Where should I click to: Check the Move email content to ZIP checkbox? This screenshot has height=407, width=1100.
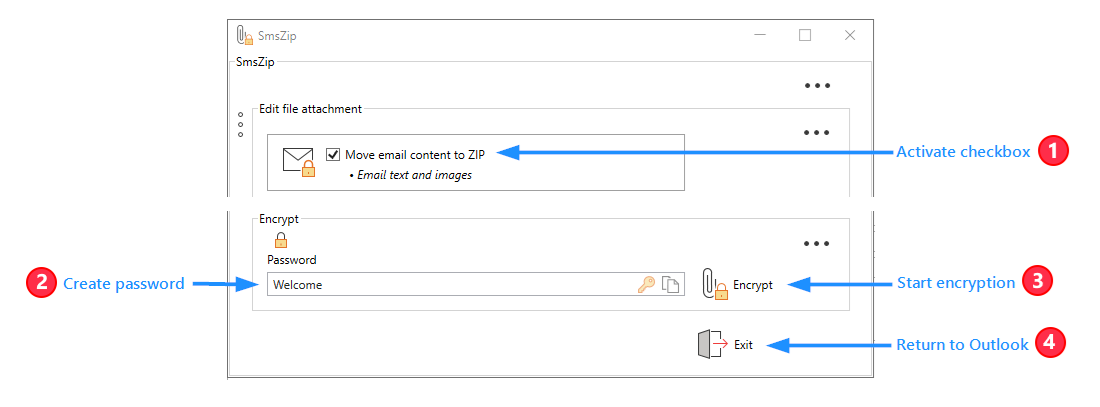point(333,155)
